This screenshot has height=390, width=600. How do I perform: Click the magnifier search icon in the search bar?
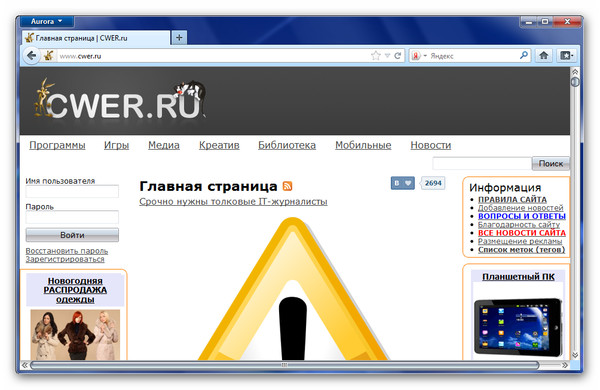point(524,55)
